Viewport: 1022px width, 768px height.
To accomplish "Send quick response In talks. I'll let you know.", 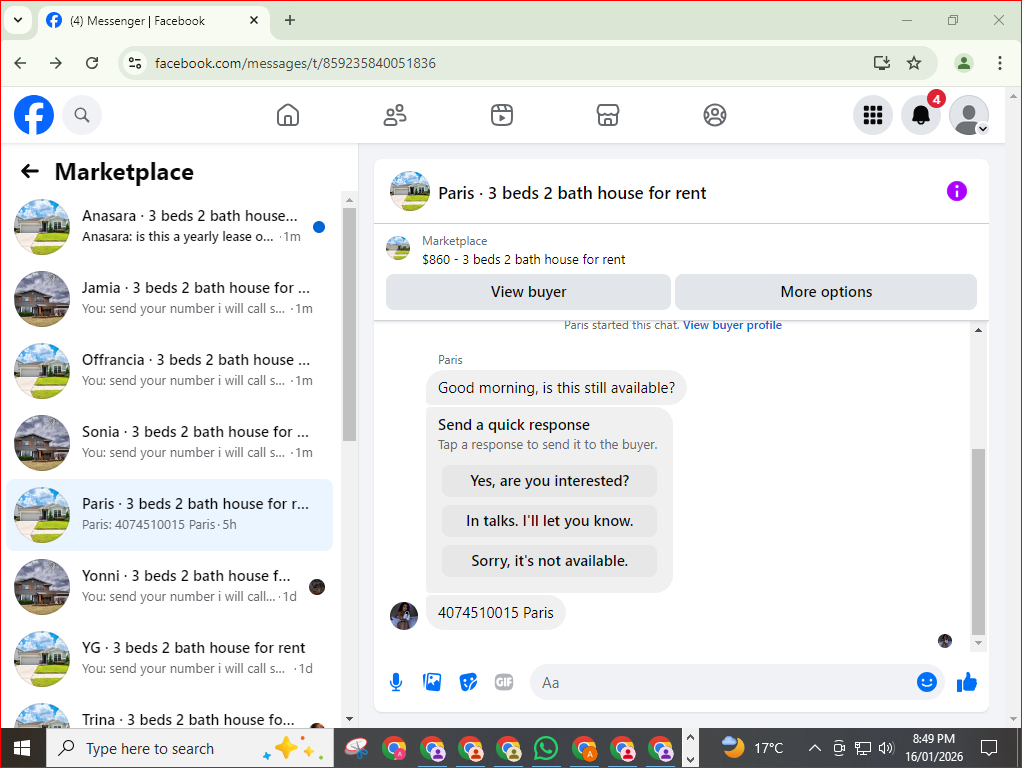I will pyautogui.click(x=549, y=521).
